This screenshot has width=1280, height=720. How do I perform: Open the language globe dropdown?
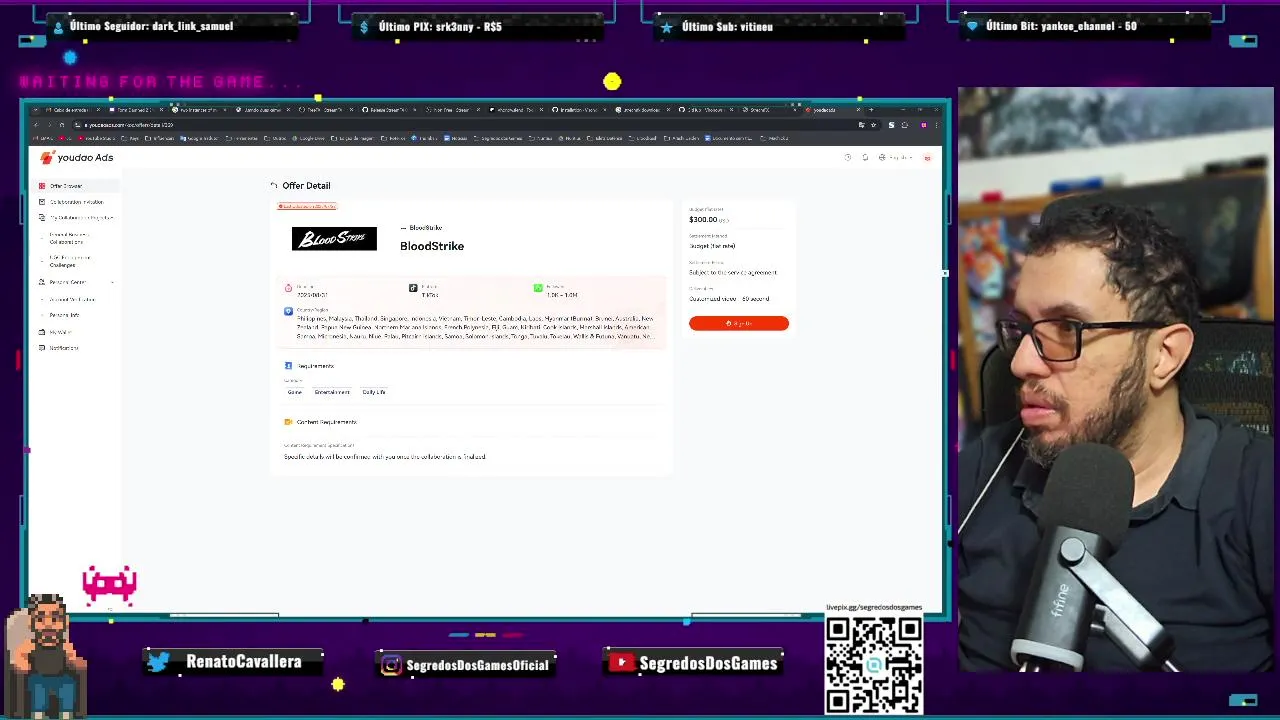pos(895,158)
